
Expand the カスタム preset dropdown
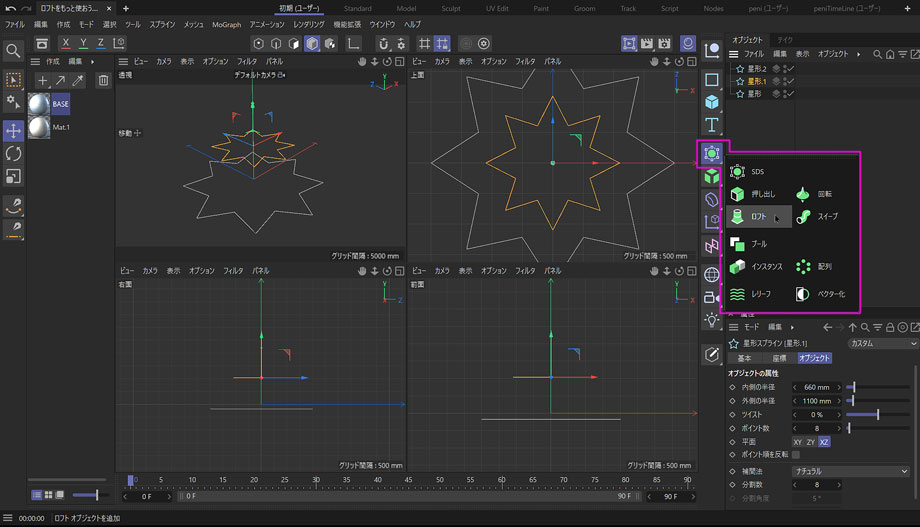tap(881, 343)
